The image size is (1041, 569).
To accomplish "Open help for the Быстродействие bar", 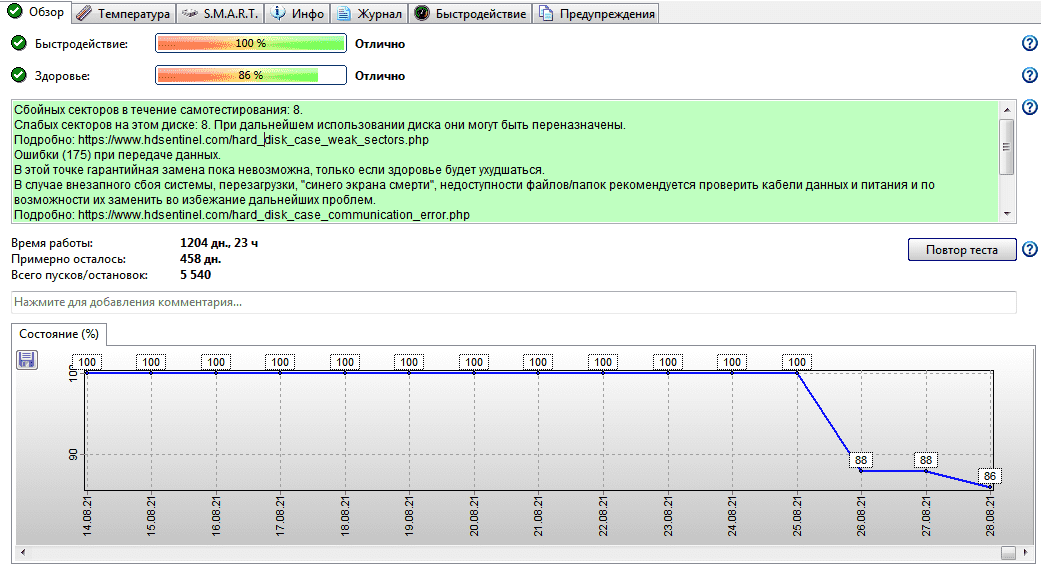I will (x=1029, y=44).
